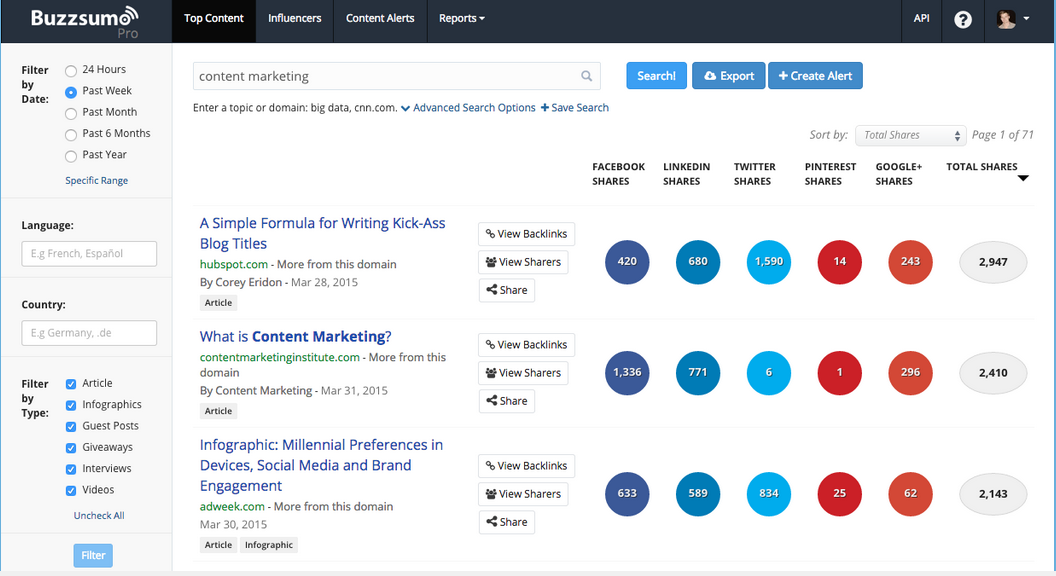
Task: Click Pinterest shares bubble showing 14
Action: (x=839, y=261)
